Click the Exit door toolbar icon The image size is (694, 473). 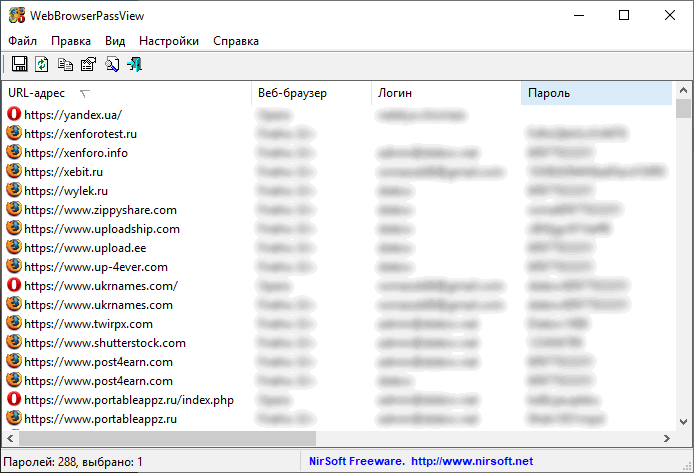pyautogui.click(x=134, y=65)
